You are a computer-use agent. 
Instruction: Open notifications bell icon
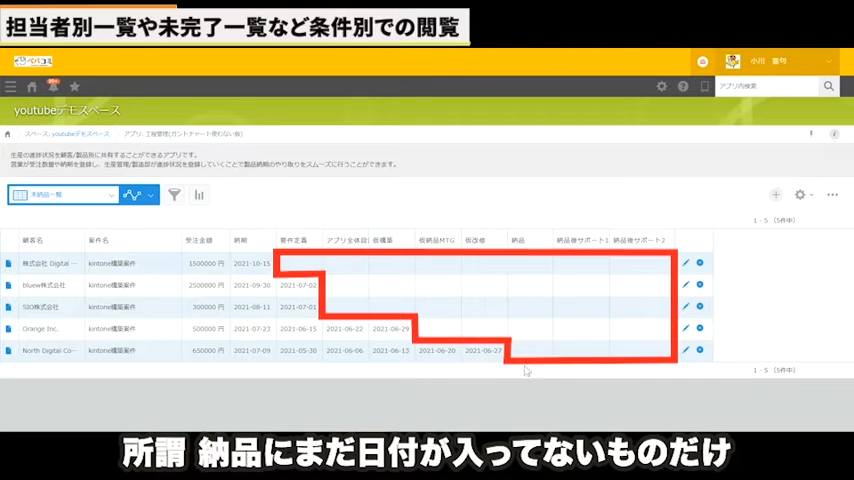click(x=53, y=86)
